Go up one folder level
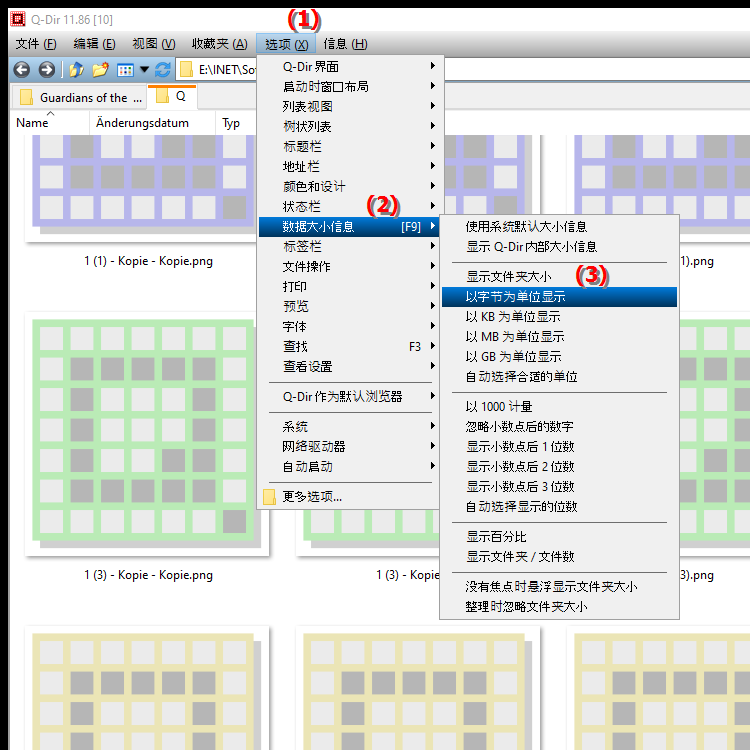 click(76, 69)
